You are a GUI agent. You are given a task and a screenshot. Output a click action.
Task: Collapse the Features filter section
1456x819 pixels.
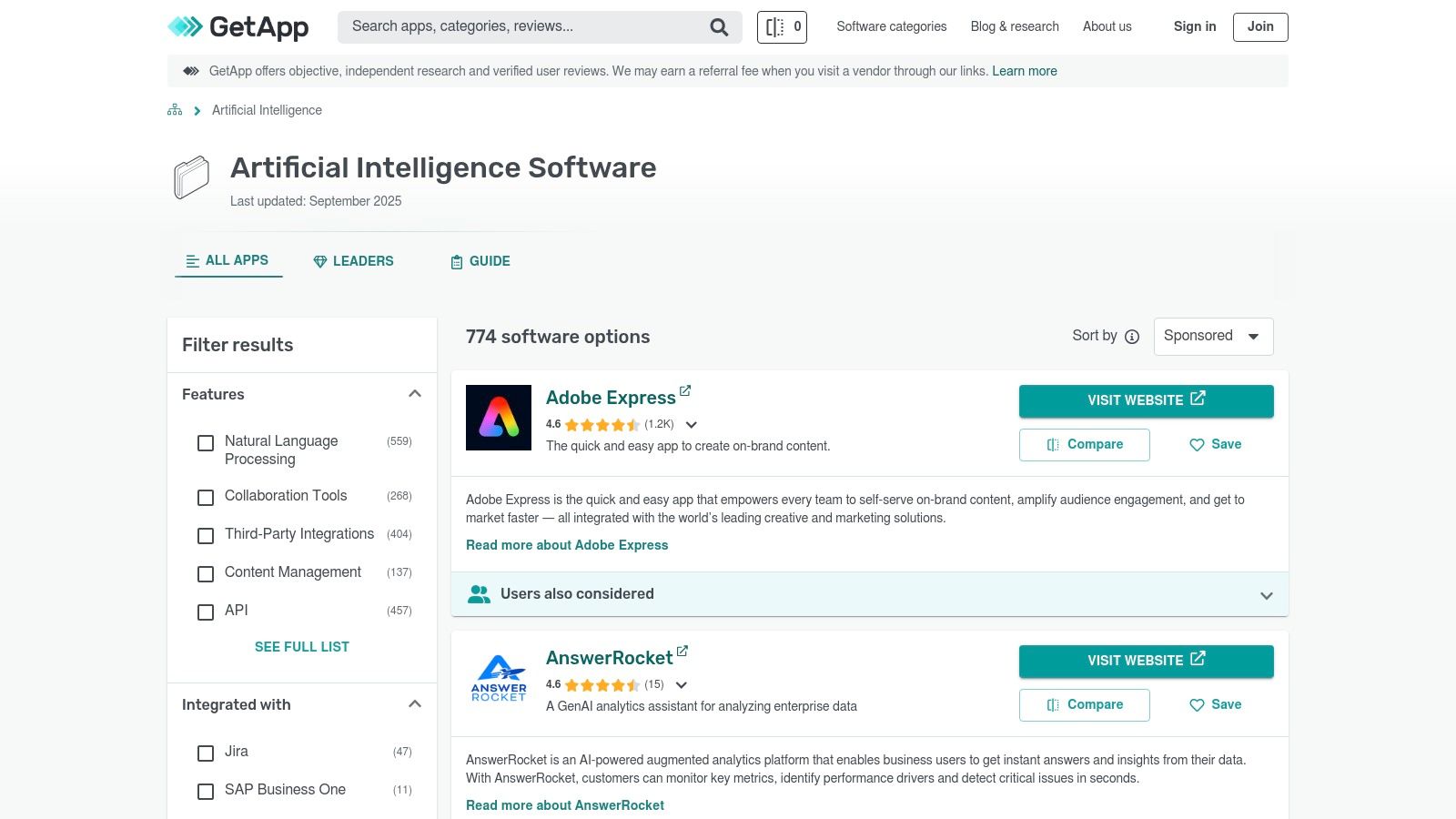[415, 393]
